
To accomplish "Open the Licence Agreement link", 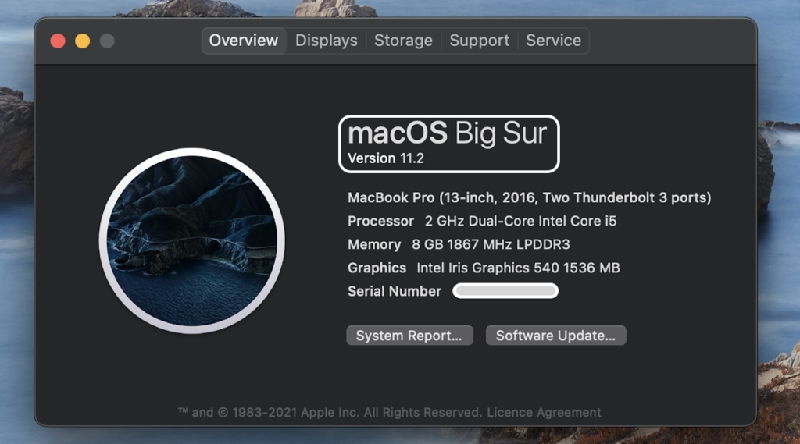I will tap(543, 412).
